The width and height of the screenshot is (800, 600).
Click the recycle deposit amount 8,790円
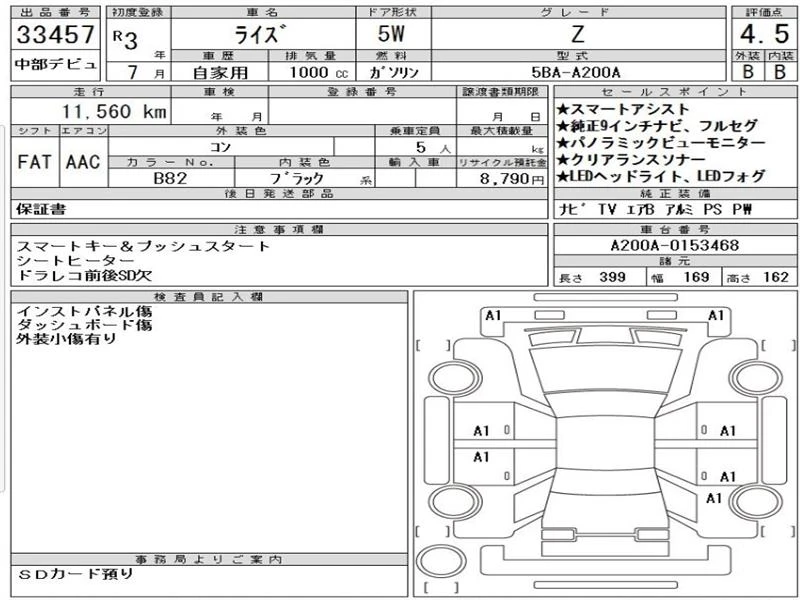(513, 178)
